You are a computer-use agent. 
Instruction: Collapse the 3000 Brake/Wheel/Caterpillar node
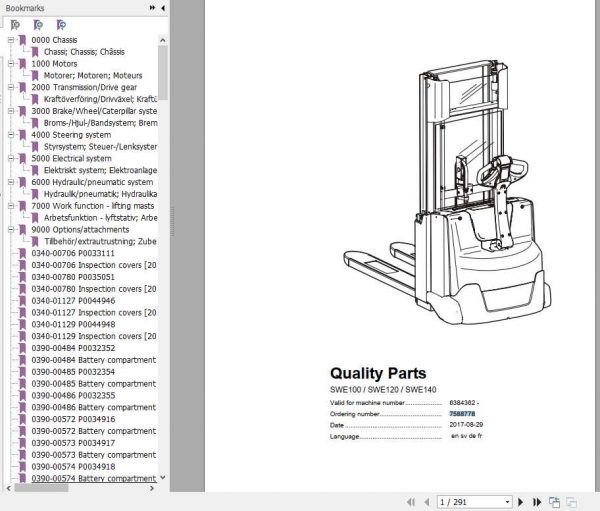(x=11, y=111)
